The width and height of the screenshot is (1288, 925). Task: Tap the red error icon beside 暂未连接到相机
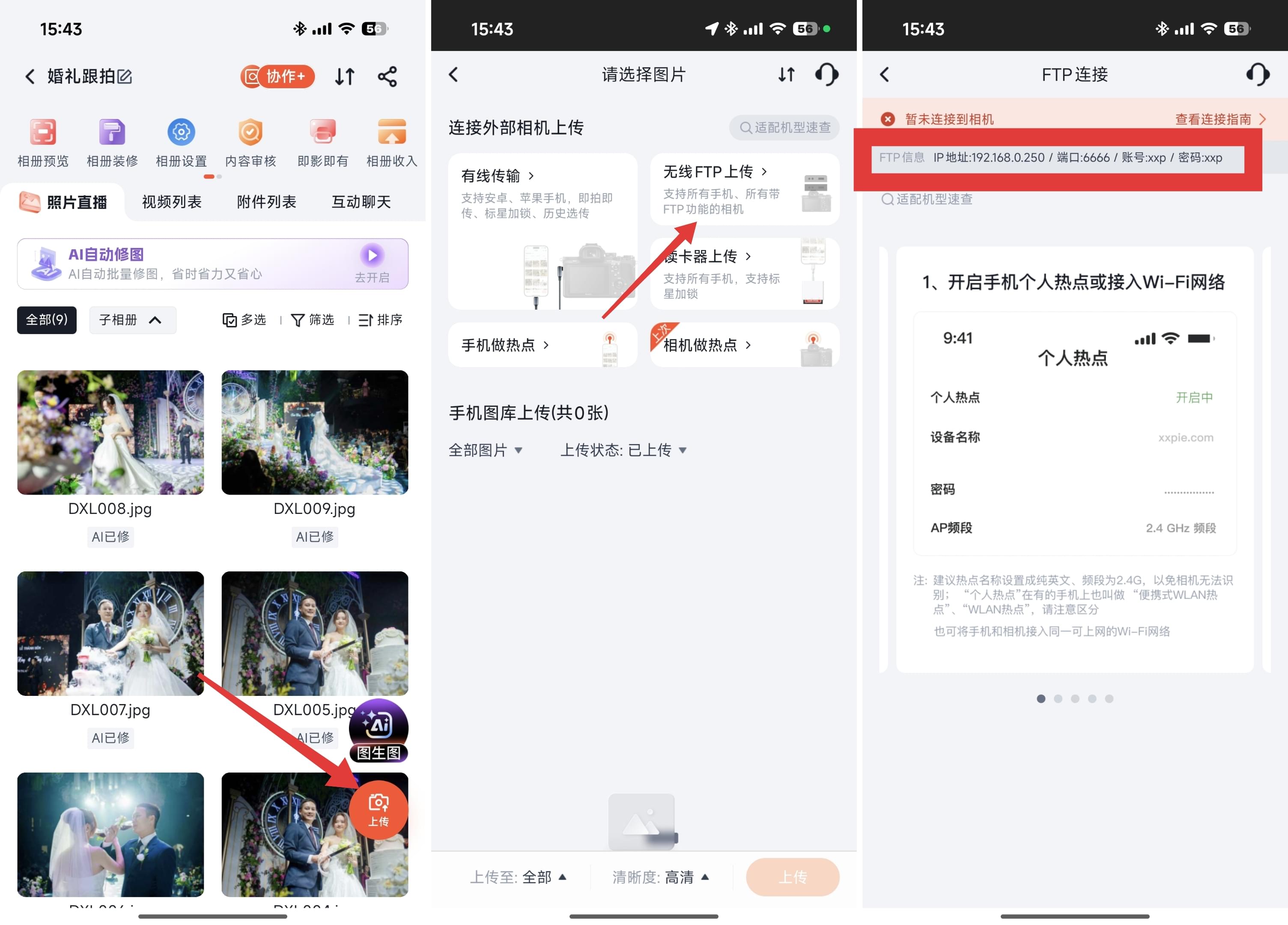click(x=888, y=119)
